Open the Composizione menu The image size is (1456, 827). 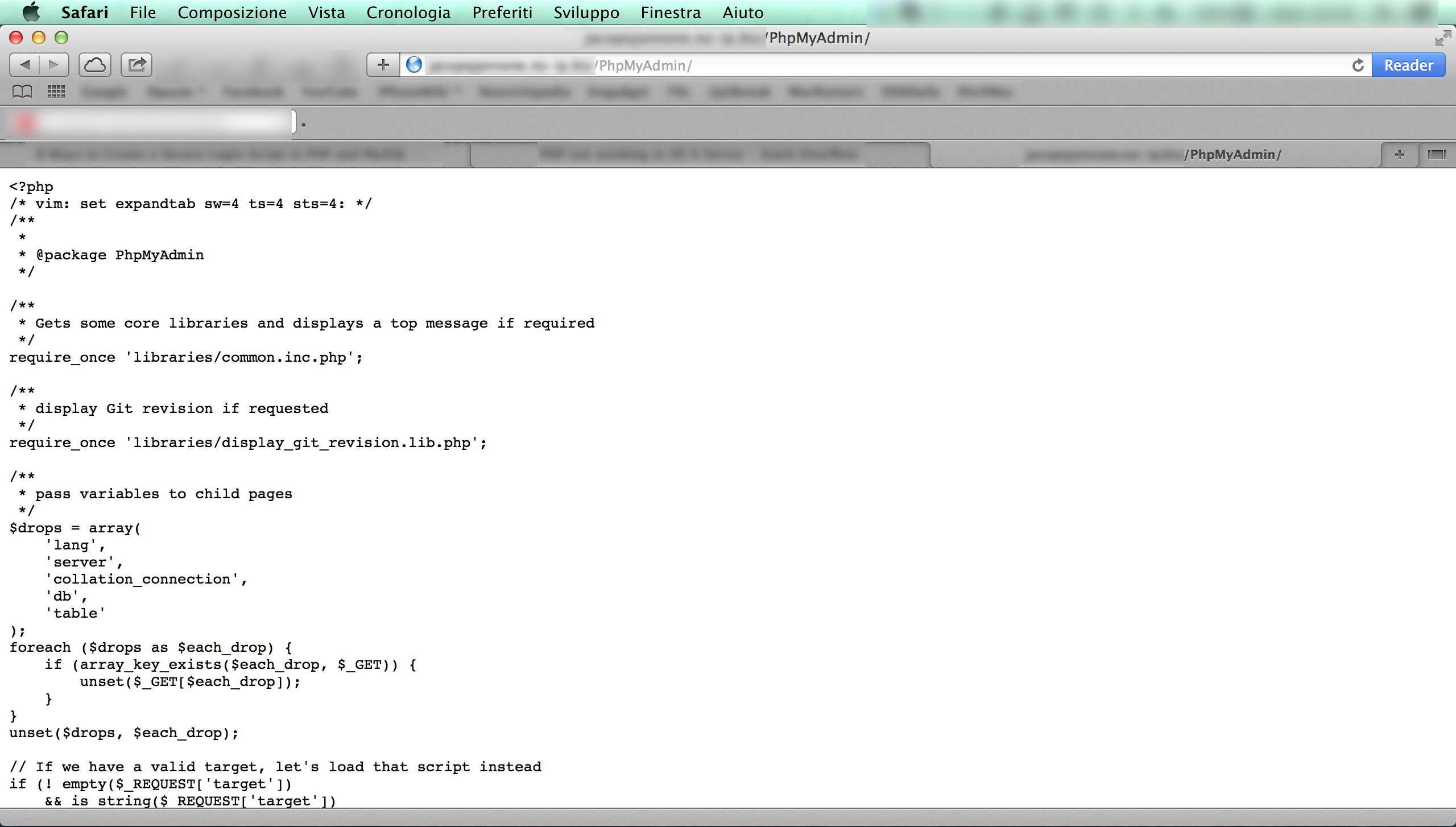[x=232, y=13]
